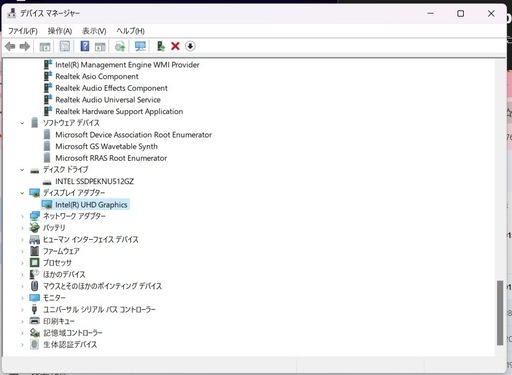The width and height of the screenshot is (512, 375).
Task: Expand the ネットワーク アダプター category
Action: coord(22,216)
